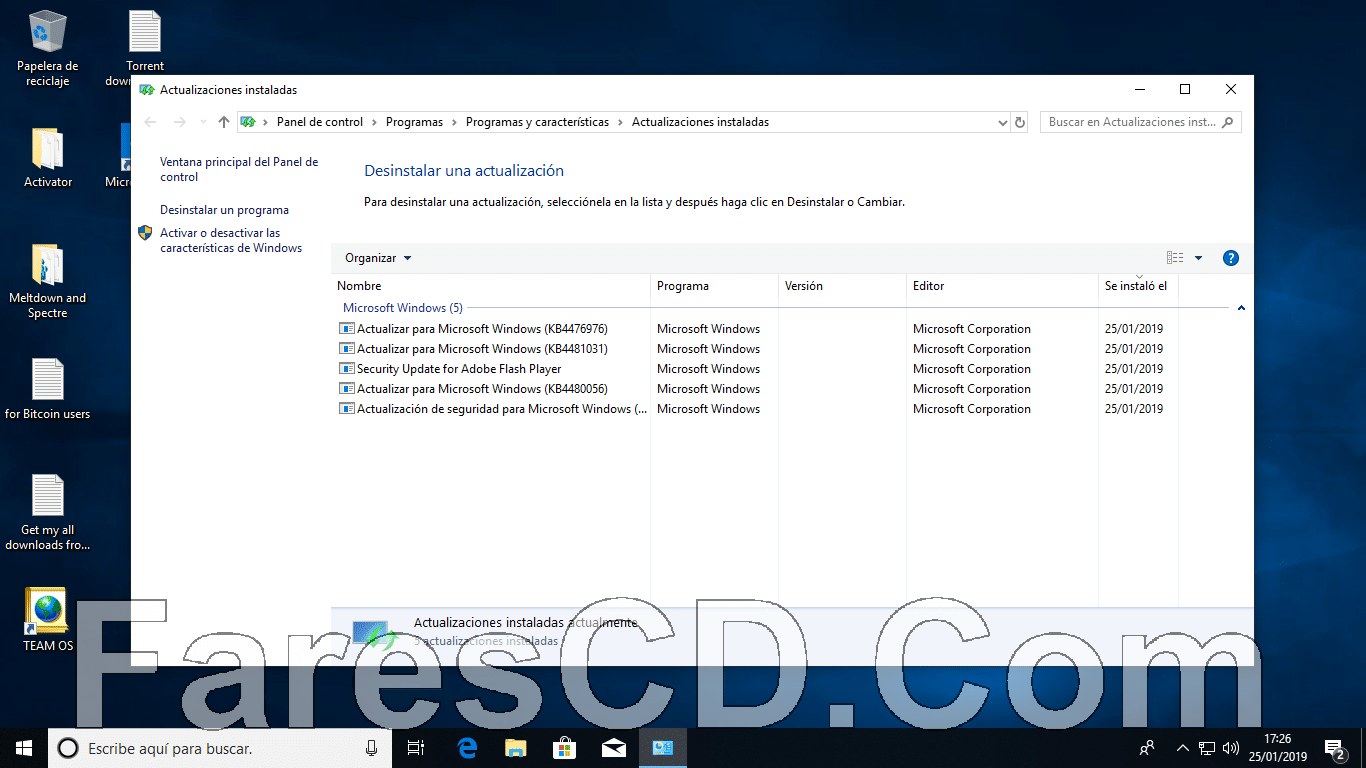Collapse the Microsoft Windows (5) group
This screenshot has width=1366, height=768.
pyautogui.click(x=1241, y=308)
